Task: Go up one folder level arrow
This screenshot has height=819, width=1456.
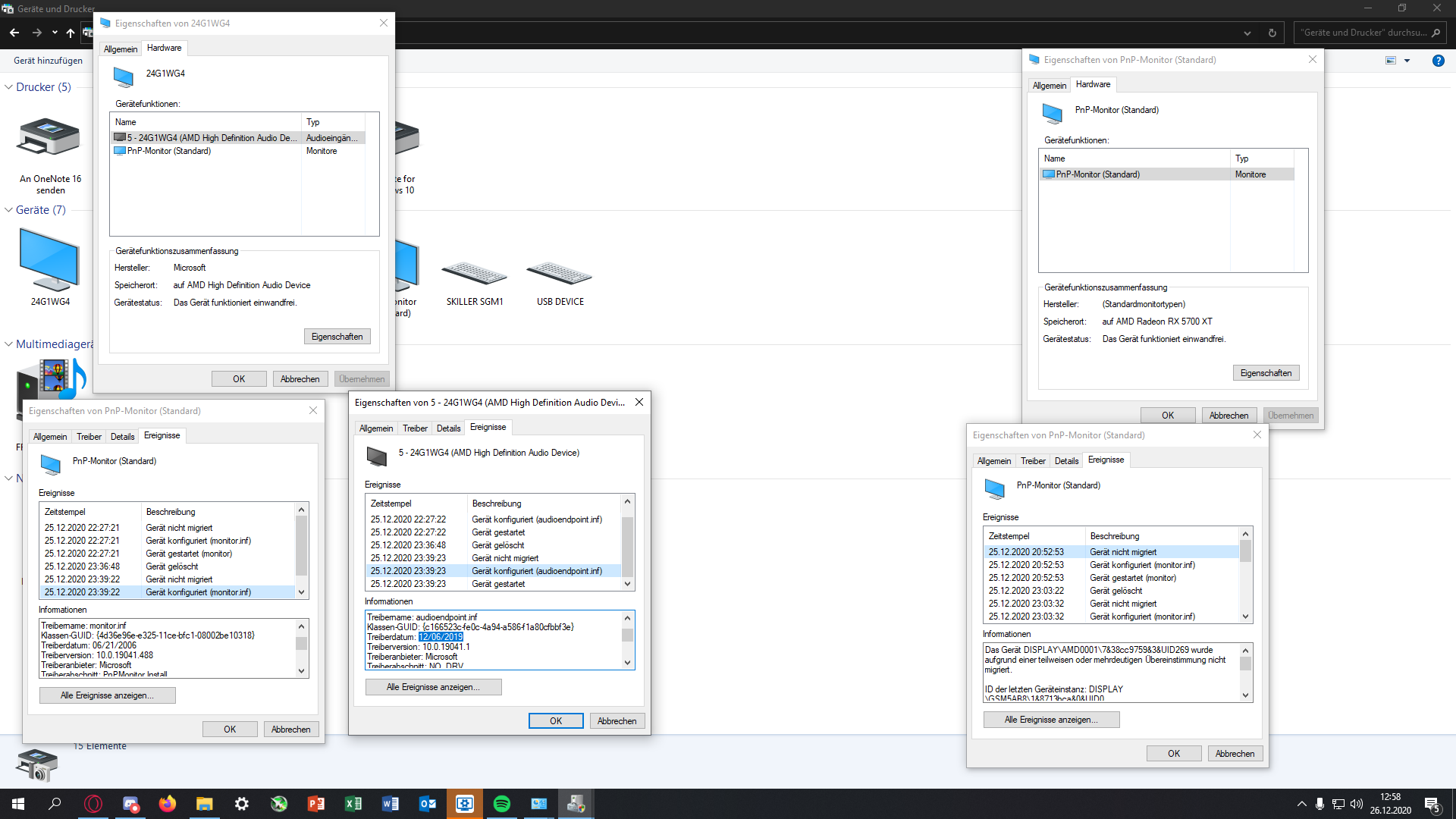Action: point(71,33)
